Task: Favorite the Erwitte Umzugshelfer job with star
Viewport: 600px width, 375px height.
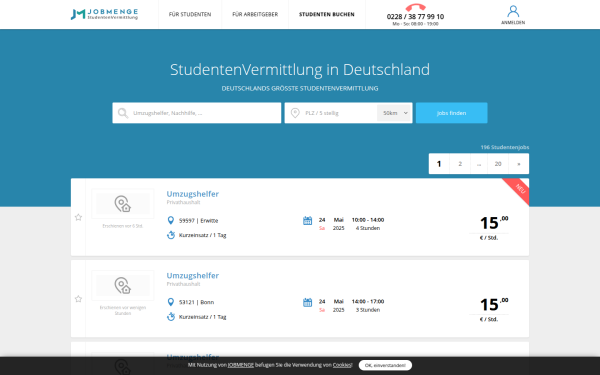Action: click(78, 217)
